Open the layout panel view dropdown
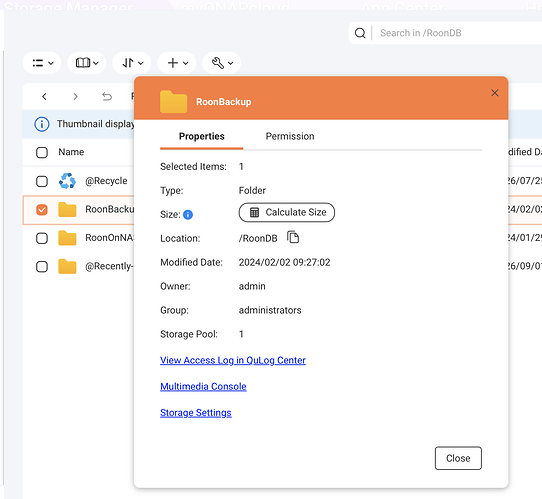The image size is (542, 499). click(x=87, y=63)
